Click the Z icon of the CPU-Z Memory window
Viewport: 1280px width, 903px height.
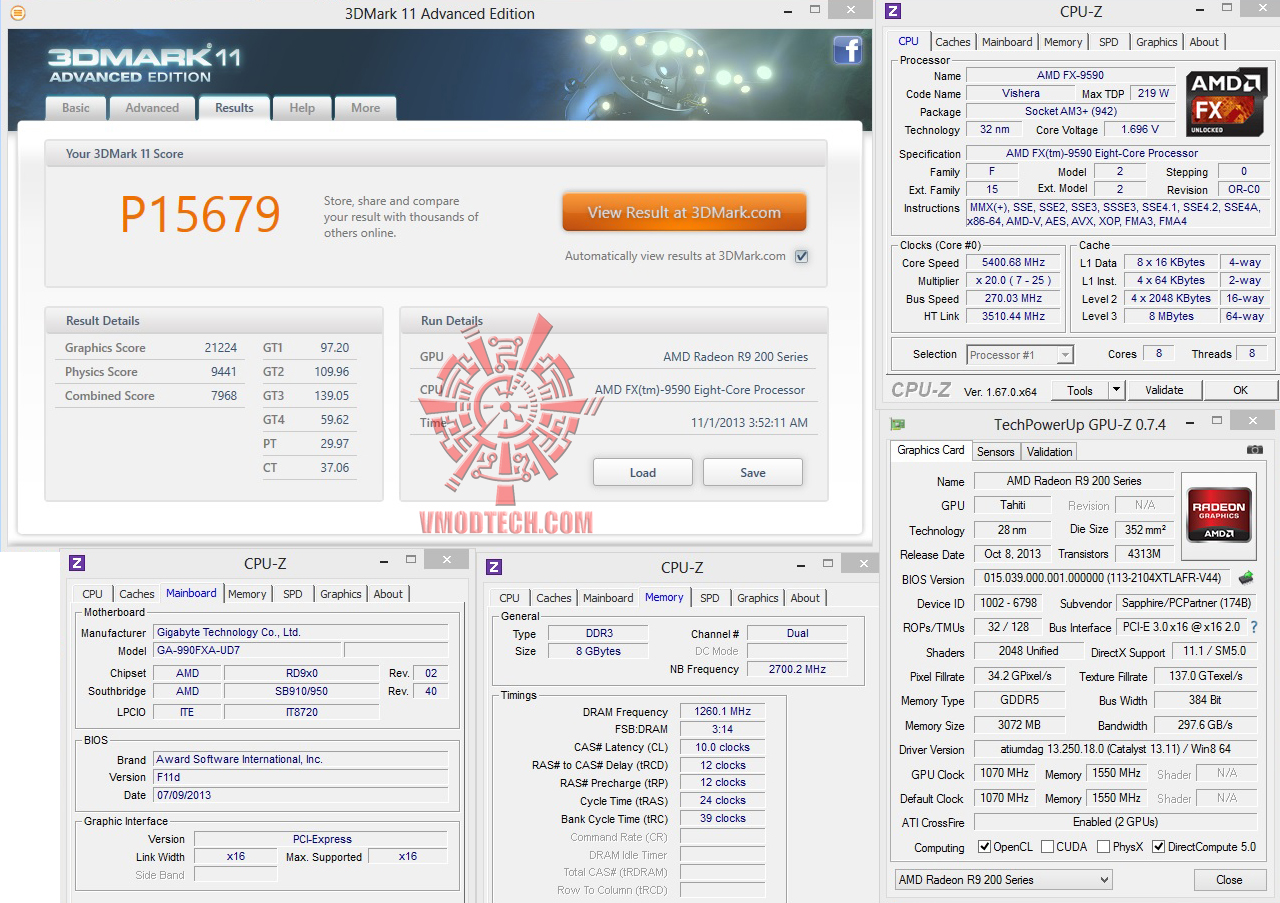coord(493,567)
